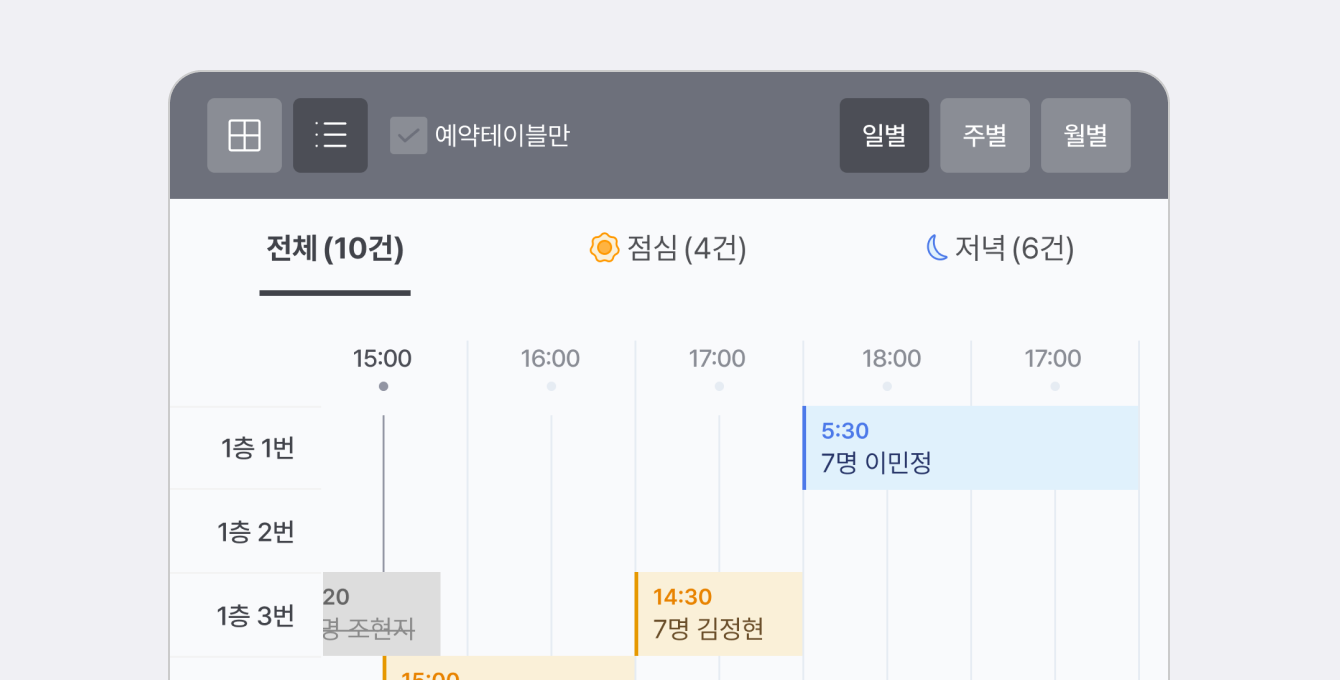Switch to 월별 monthly view
Screen dimensions: 1340x680
[x=1086, y=135]
